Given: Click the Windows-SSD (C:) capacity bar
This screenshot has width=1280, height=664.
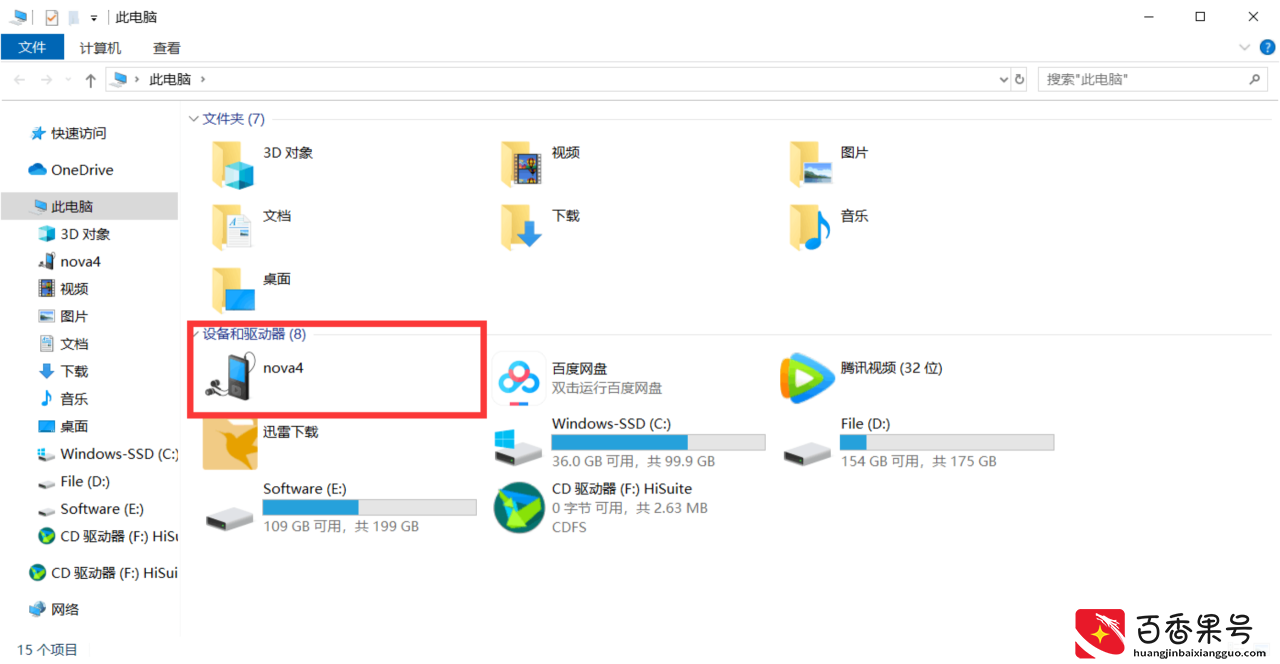Looking at the screenshot, I should [x=658, y=442].
